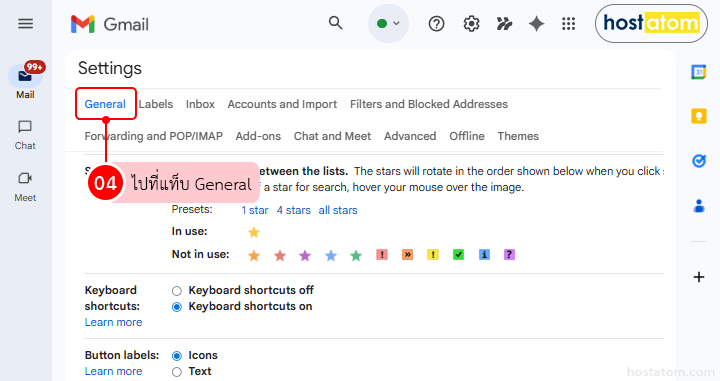
Task: Open the Google Tasks side panel icon
Action: (x=699, y=161)
